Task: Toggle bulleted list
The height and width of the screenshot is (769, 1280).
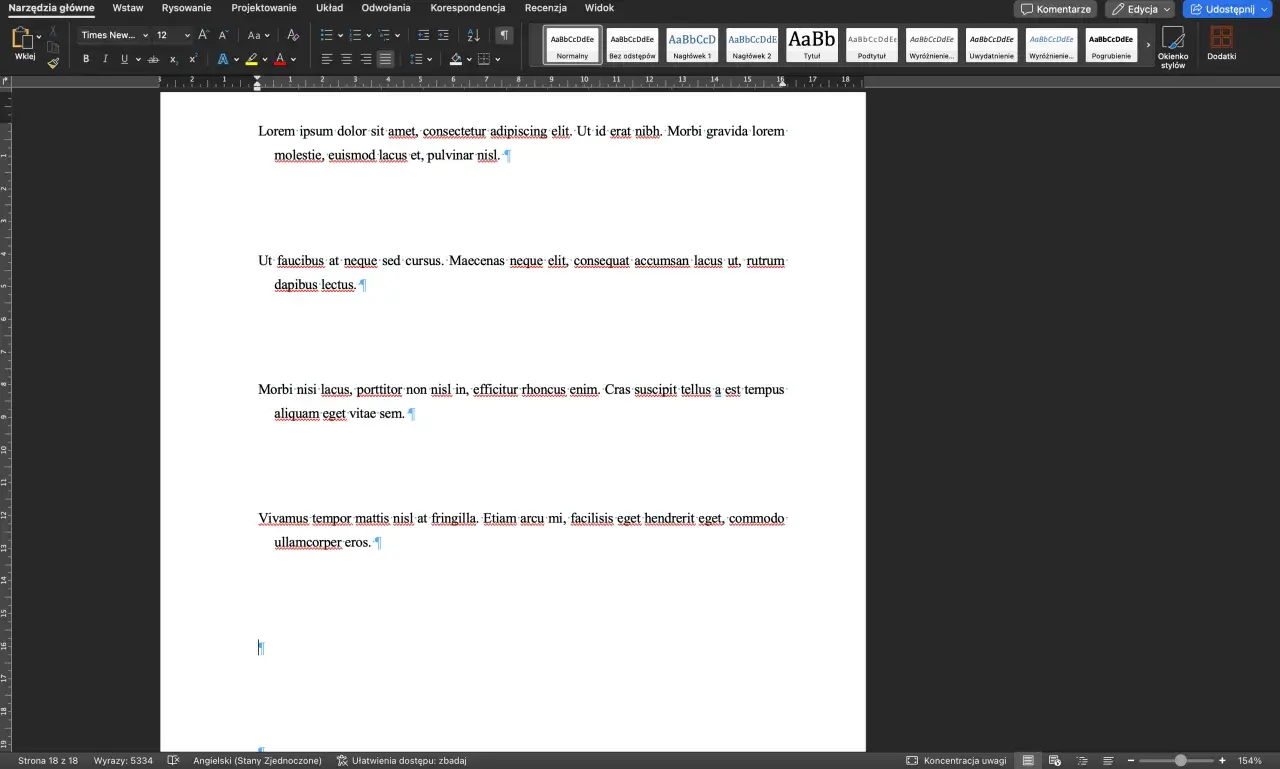Action: (x=326, y=35)
